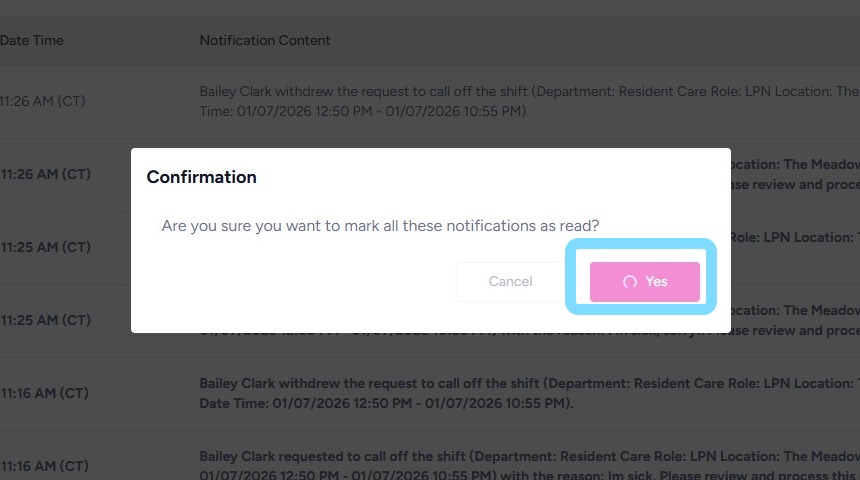
Task: Select the Date Time column header
Action: point(32,41)
